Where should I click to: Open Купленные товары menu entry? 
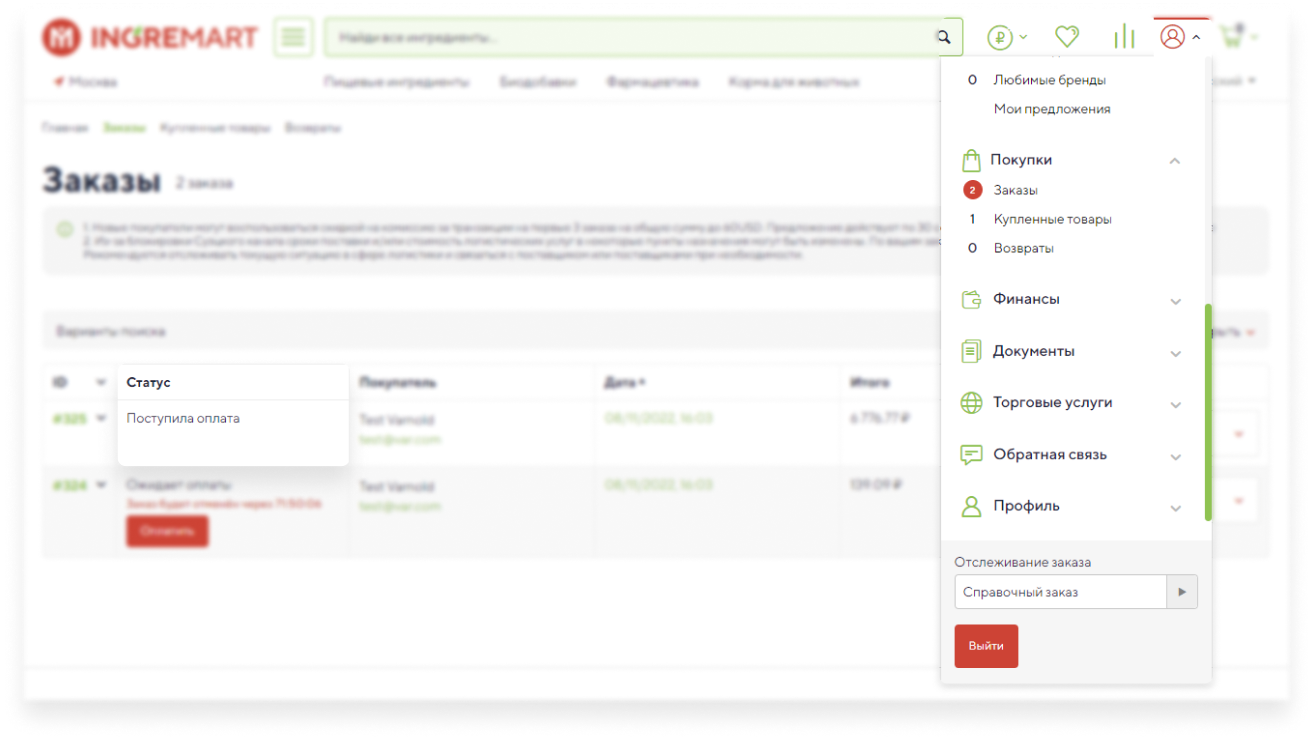[1052, 219]
